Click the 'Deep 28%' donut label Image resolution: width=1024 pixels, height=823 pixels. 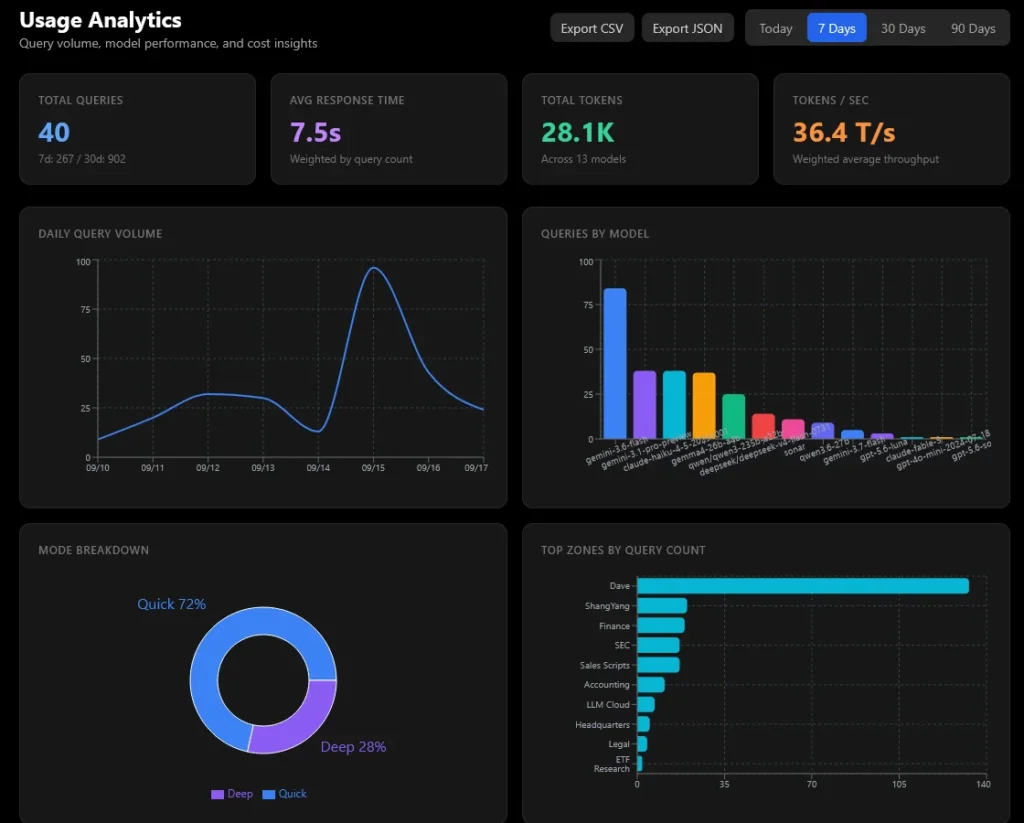point(353,747)
